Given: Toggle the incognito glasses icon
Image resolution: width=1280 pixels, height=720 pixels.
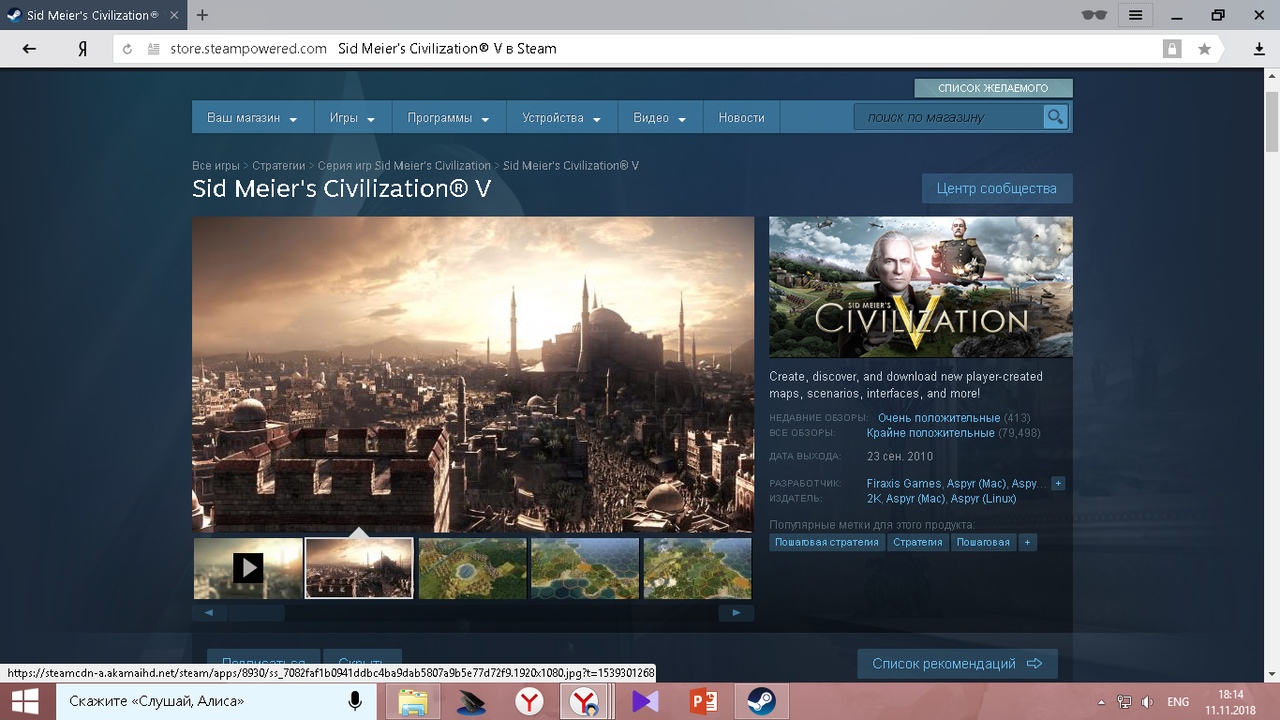Looking at the screenshot, I should coord(1095,15).
